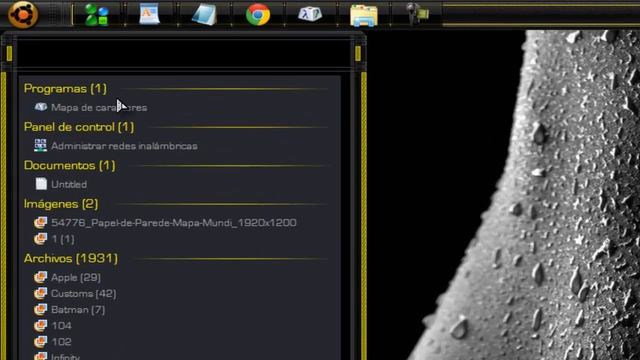Open the Customs (42) file result
Image resolution: width=640 pixels, height=360 pixels.
coord(84,293)
